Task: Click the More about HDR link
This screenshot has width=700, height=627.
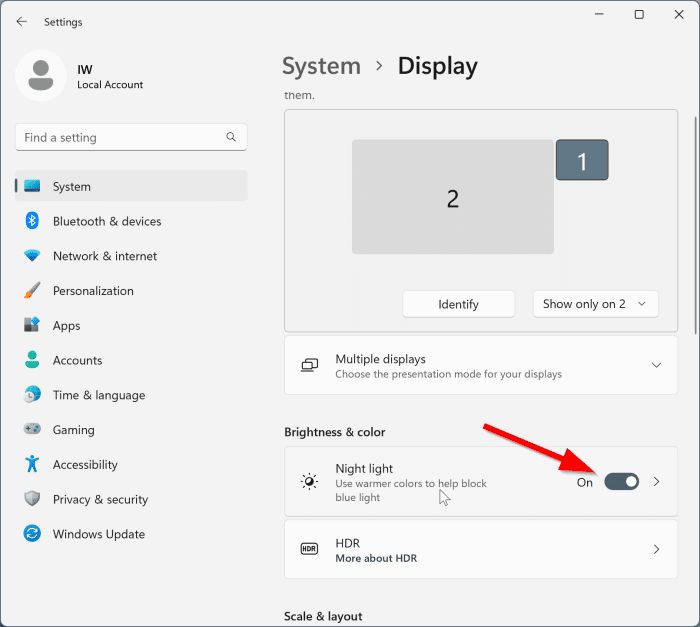Action: [376, 558]
